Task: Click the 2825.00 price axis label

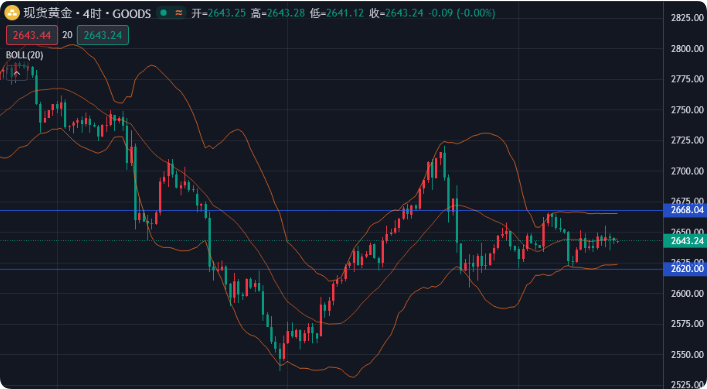Action: pos(687,18)
